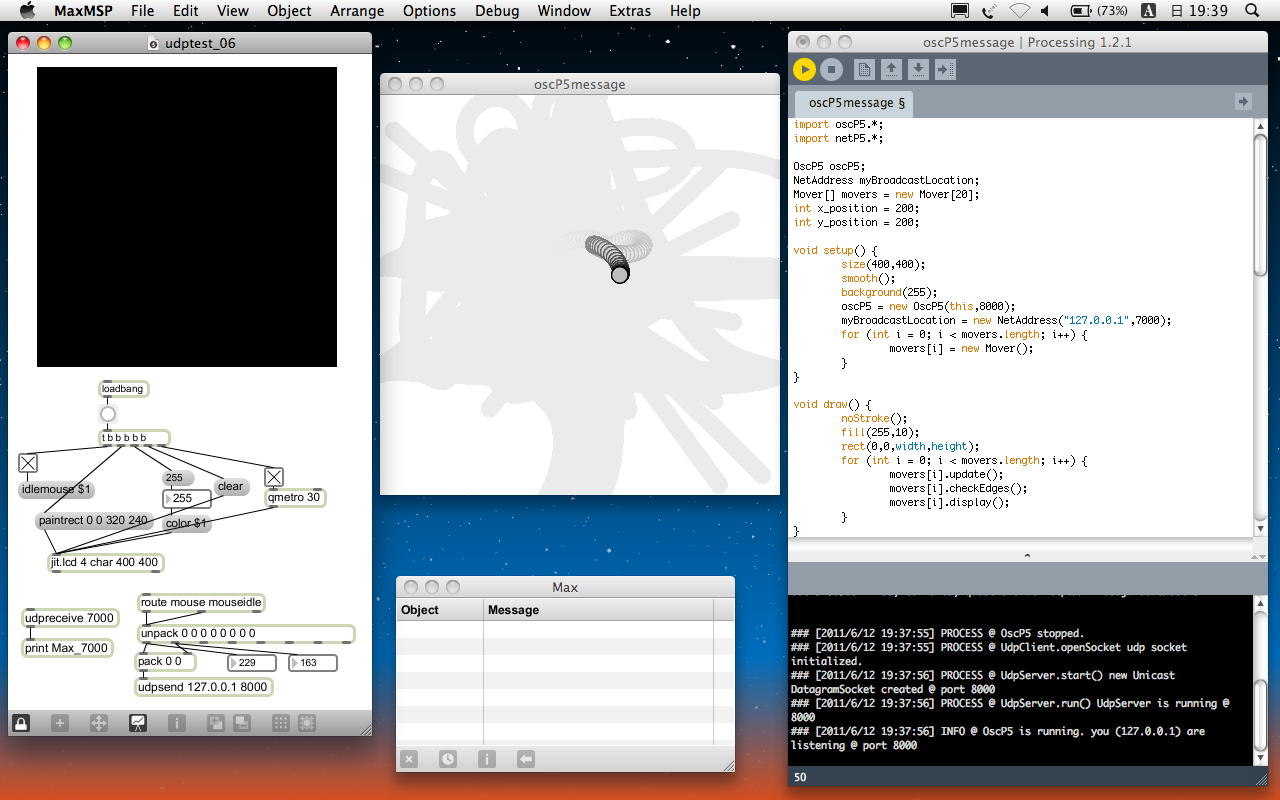Click the paintrect 0 0 320 240 message
The image size is (1280, 800).
coord(93,521)
